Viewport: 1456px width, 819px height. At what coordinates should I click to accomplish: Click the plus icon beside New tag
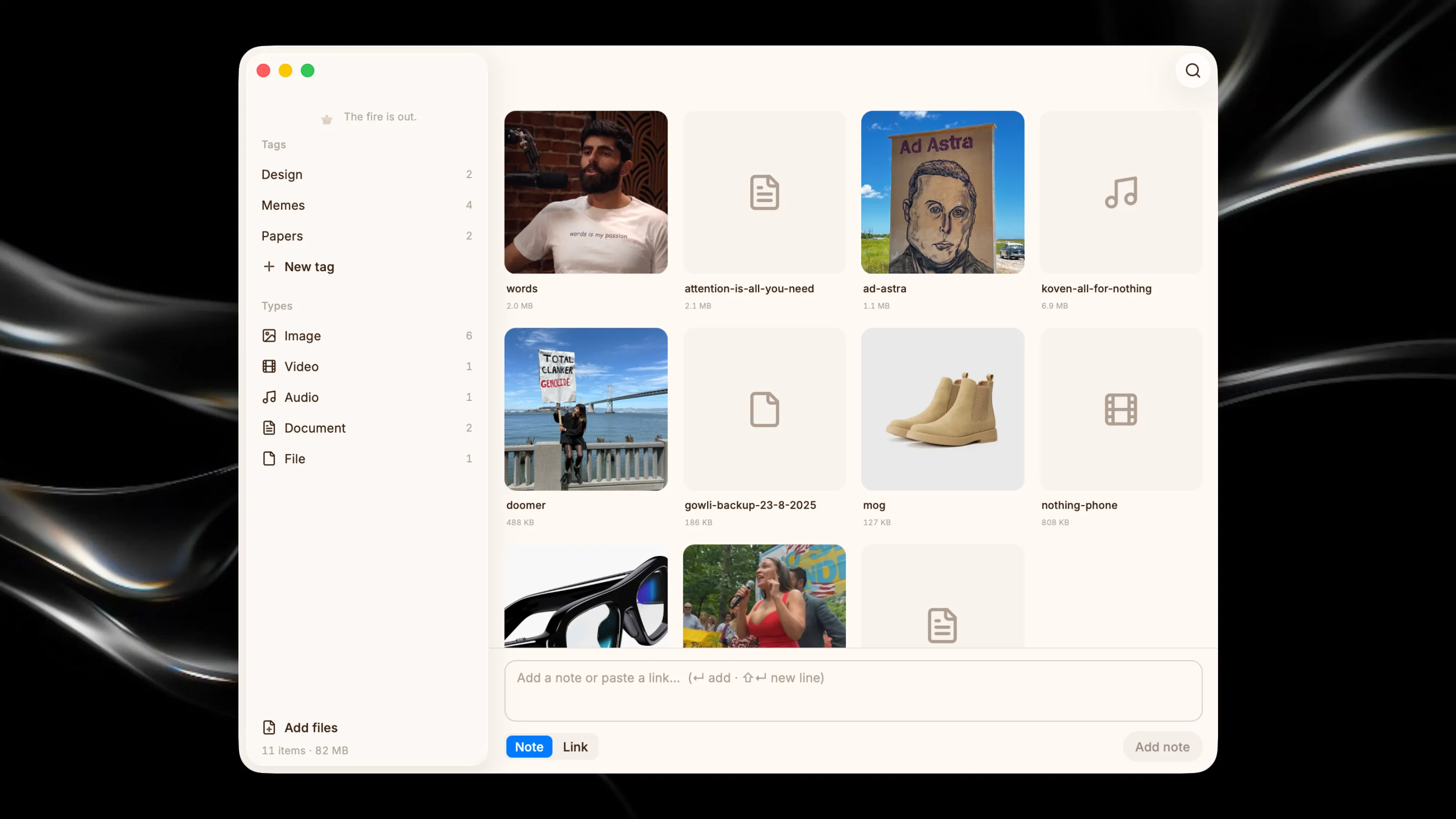pos(269,266)
